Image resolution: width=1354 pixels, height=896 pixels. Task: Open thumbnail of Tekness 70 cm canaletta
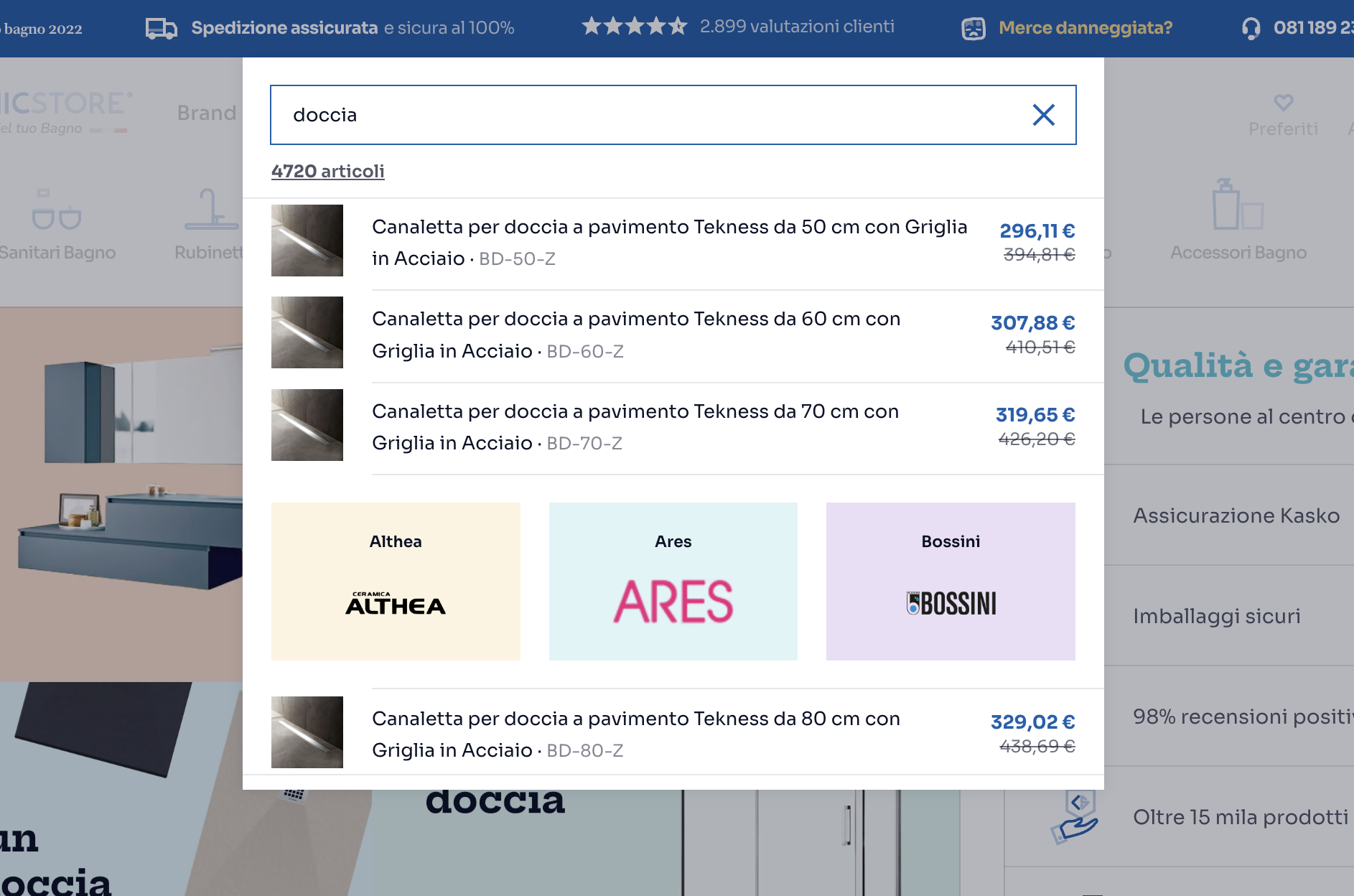click(307, 425)
